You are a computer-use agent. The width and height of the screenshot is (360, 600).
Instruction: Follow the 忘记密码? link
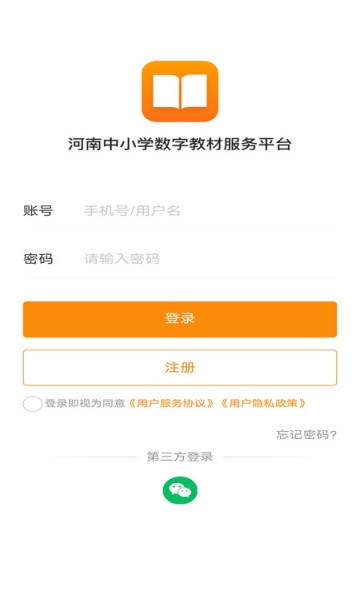point(306,435)
